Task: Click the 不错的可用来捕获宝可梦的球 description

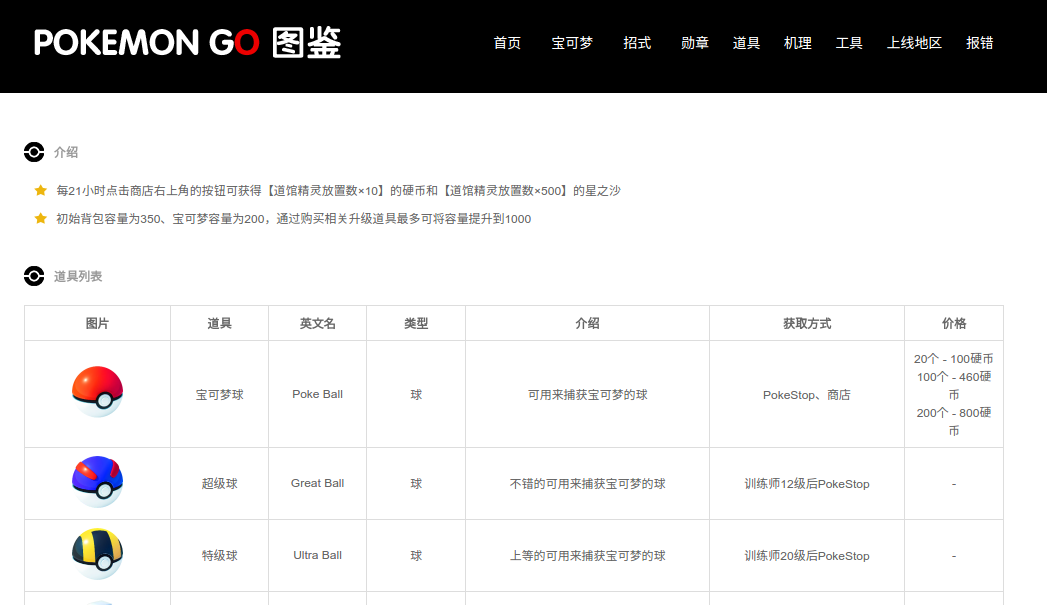Action: point(587,483)
